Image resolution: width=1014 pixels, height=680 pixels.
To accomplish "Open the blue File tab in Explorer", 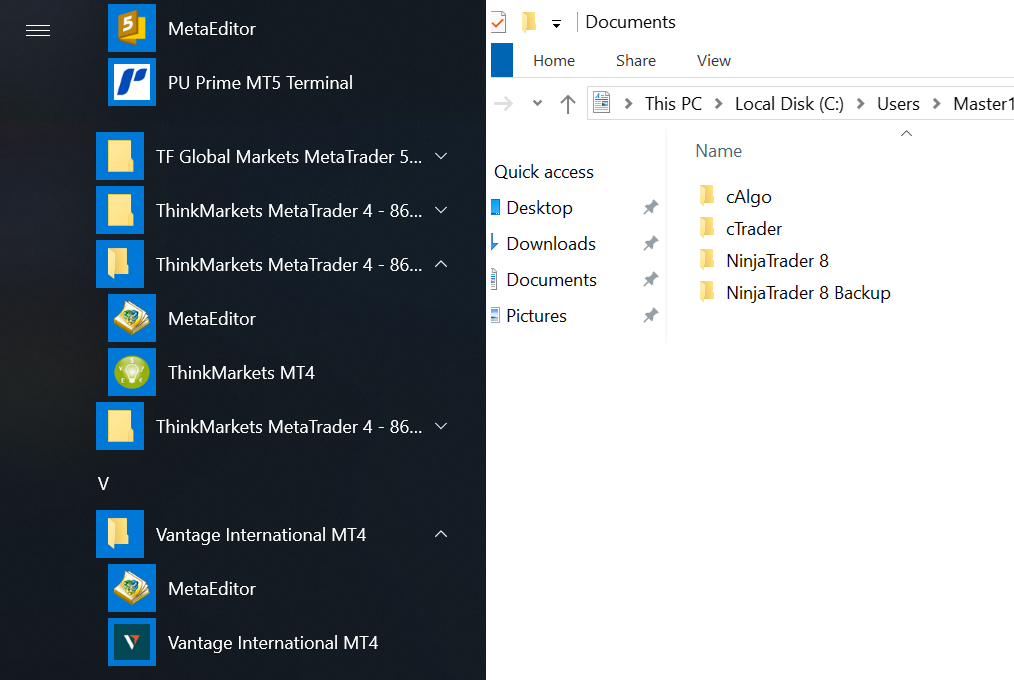I will point(502,60).
